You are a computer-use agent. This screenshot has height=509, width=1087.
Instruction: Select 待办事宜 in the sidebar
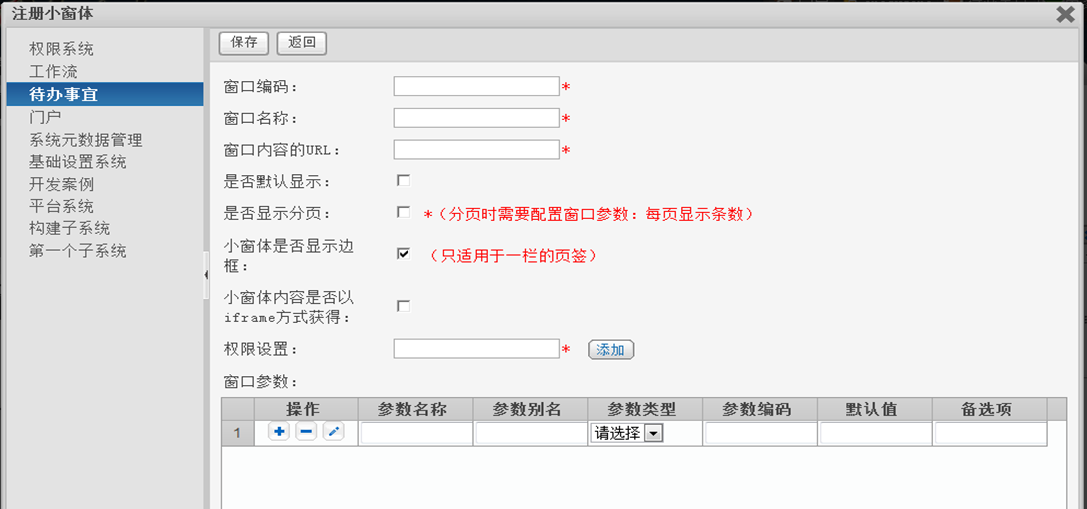pyautogui.click(x=105, y=94)
